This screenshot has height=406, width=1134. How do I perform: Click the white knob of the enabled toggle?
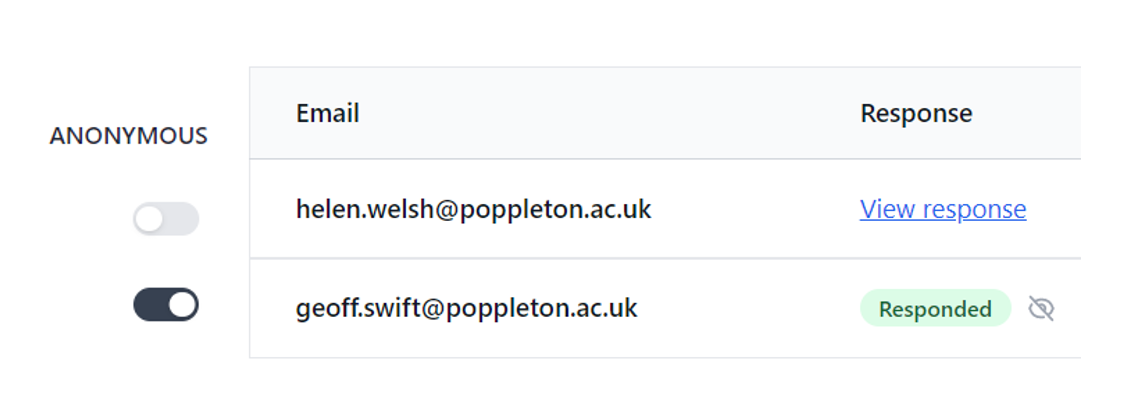(x=182, y=305)
